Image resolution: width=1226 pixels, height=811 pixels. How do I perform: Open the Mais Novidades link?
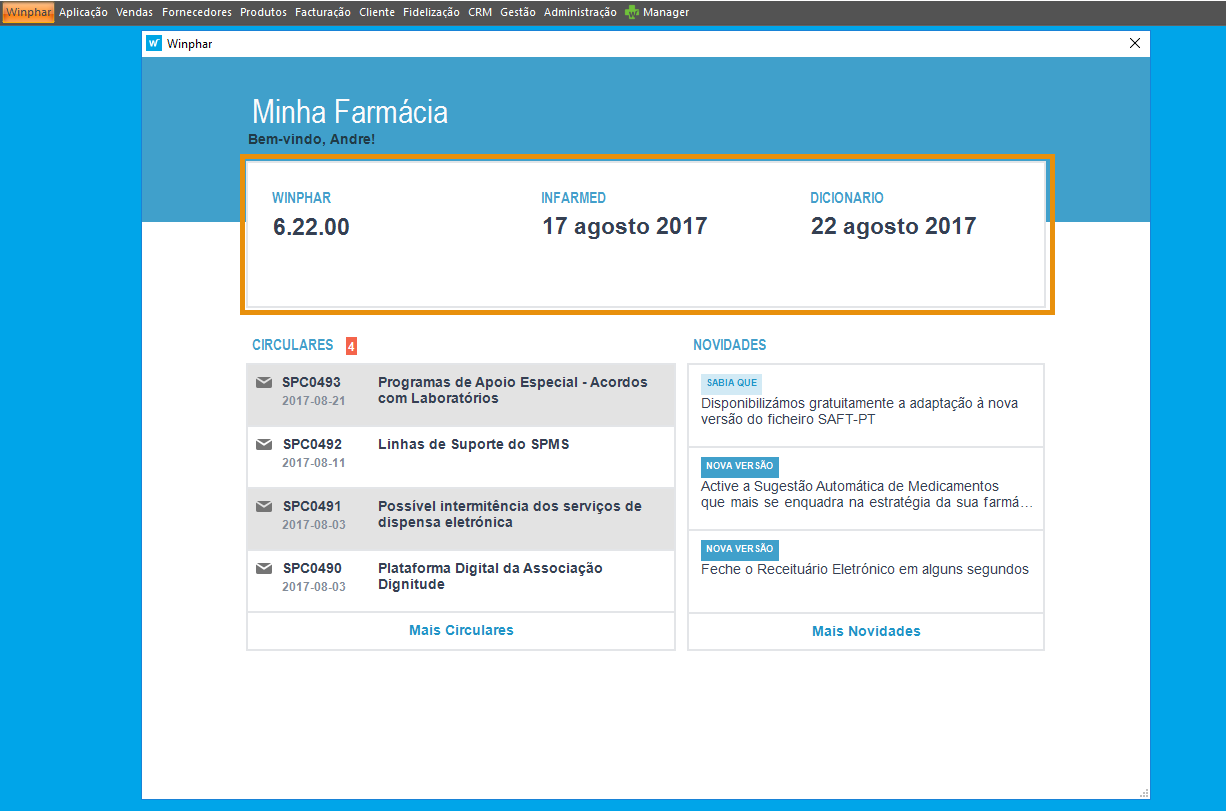(x=866, y=631)
